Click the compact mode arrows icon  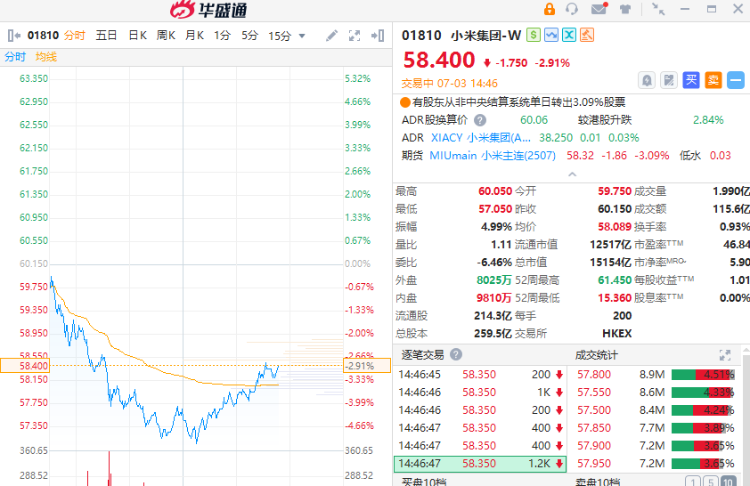[659, 9]
